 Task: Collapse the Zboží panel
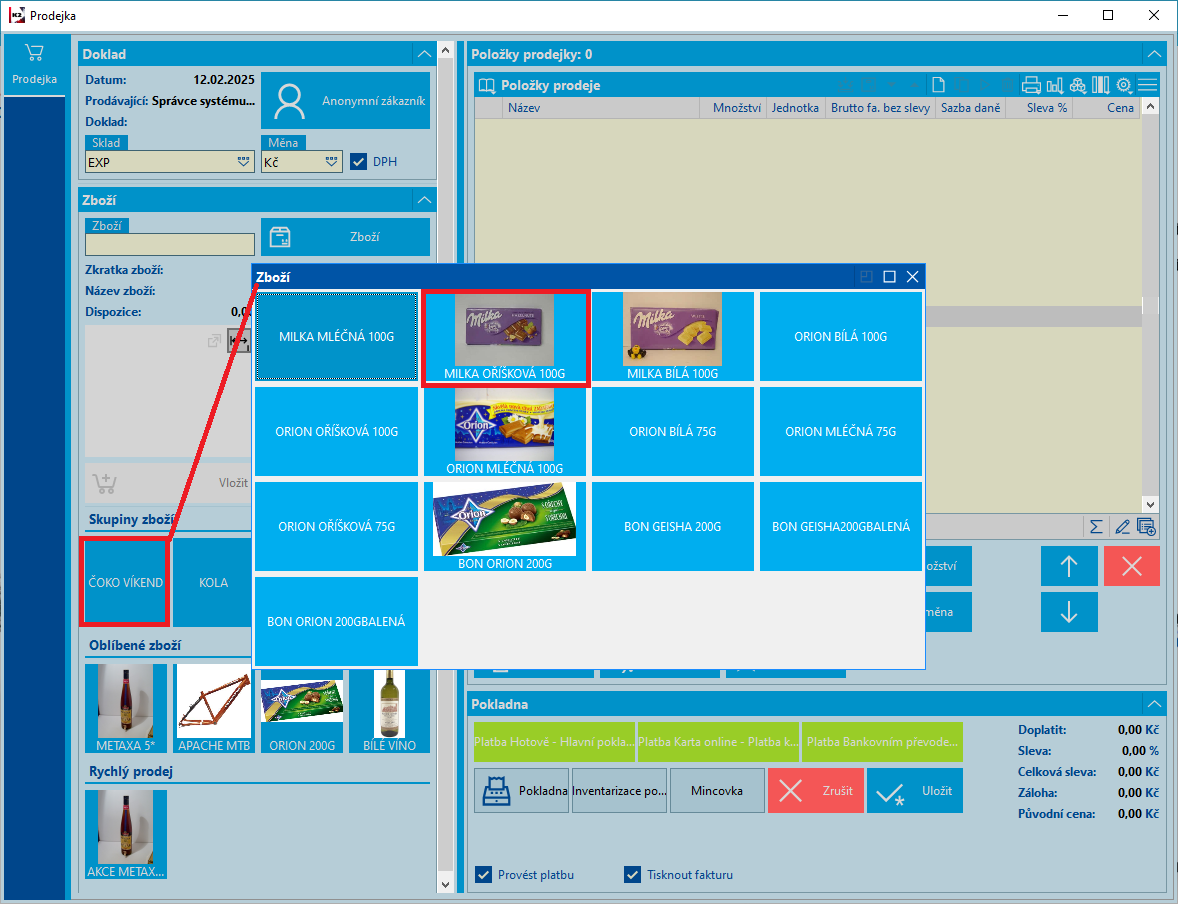[x=424, y=200]
